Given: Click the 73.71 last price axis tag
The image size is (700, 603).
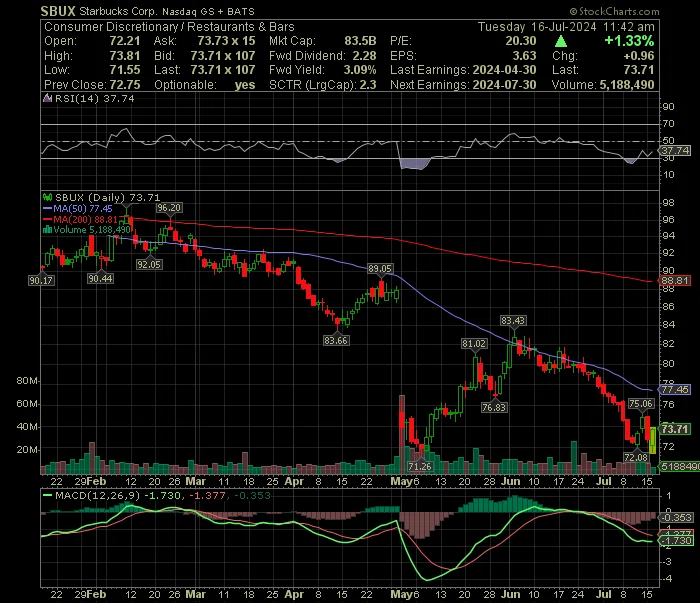Looking at the screenshot, I should (x=675, y=429).
